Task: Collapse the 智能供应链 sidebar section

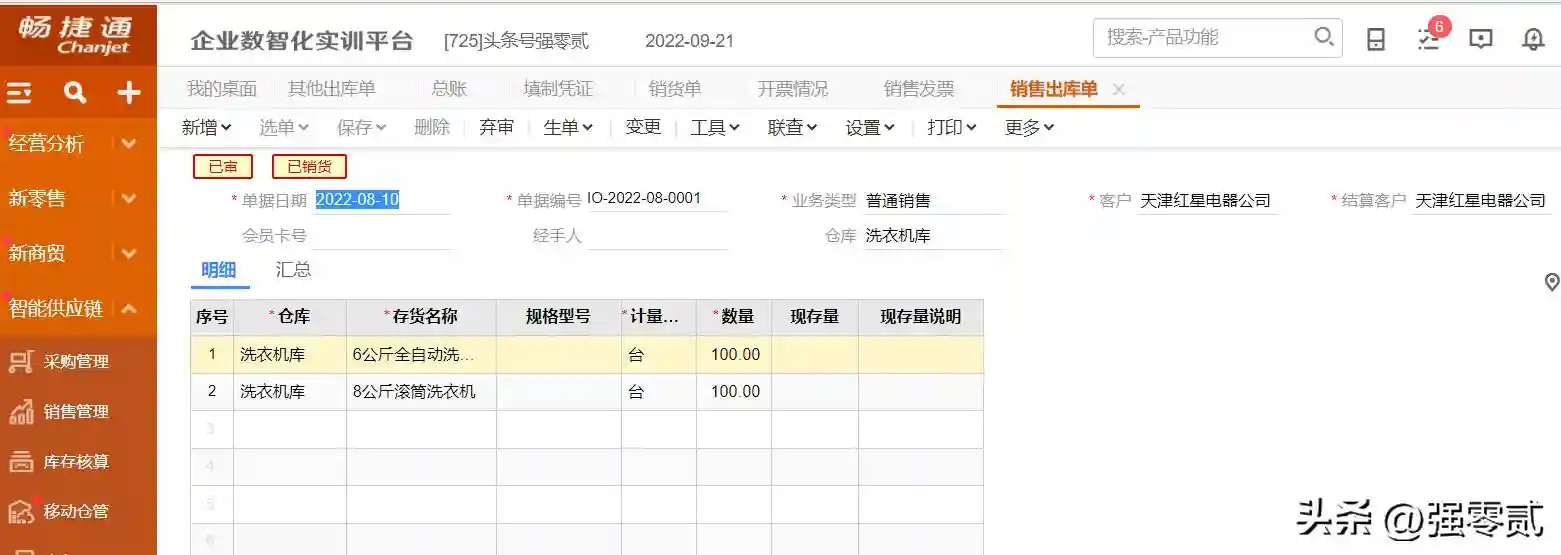Action: pyautogui.click(x=128, y=309)
